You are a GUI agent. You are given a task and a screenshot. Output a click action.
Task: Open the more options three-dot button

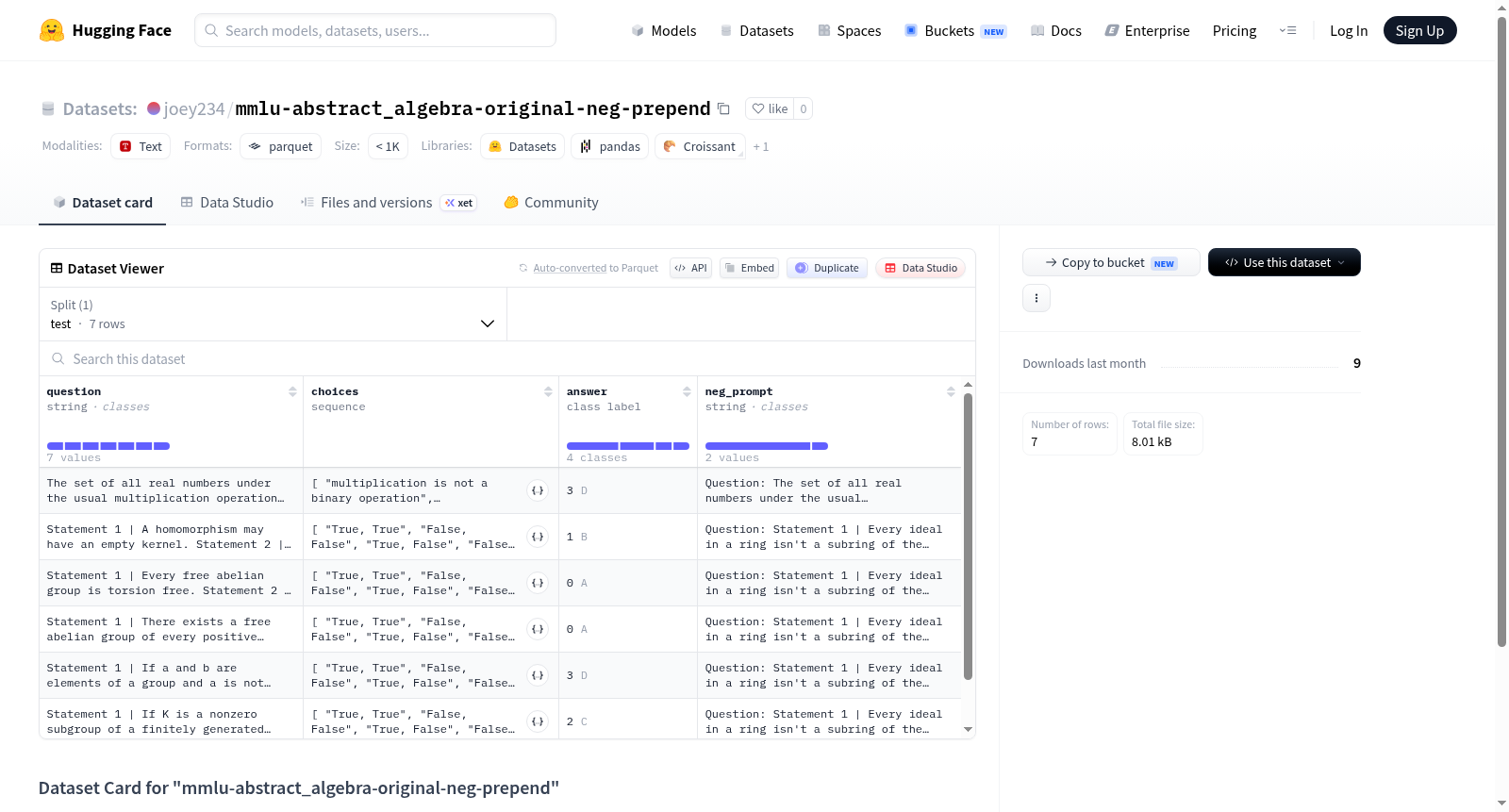pos(1036,298)
